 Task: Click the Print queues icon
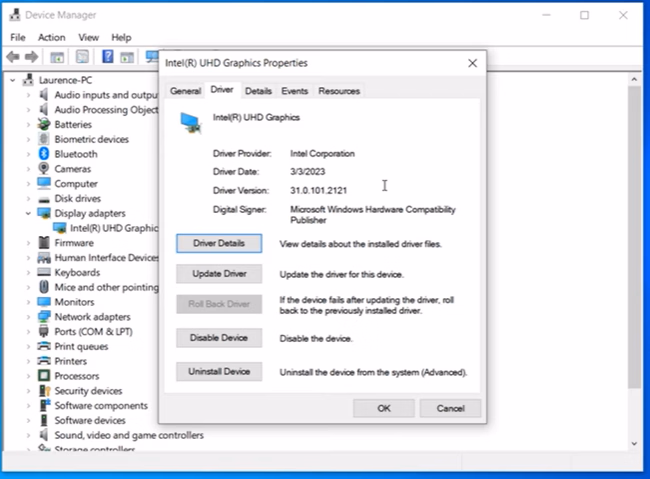[44, 346]
